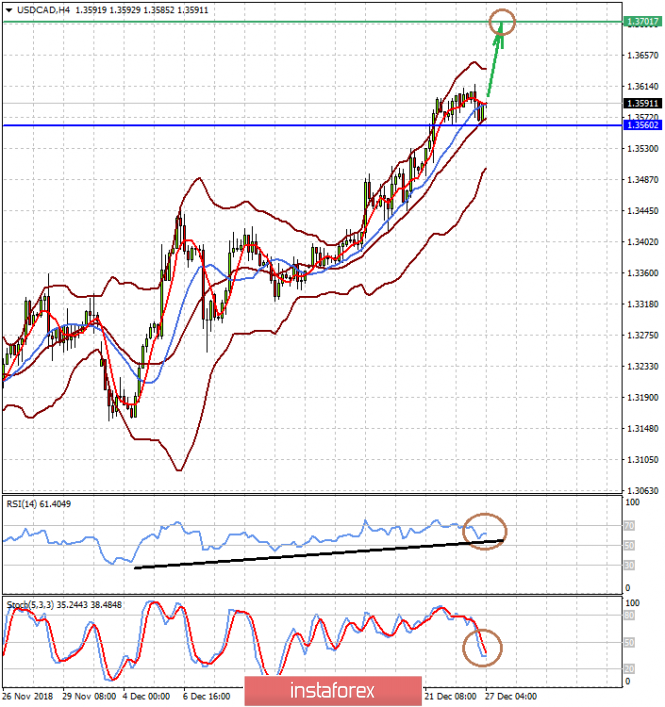Click the instaforex logo watermark
The width and height of the screenshot is (665, 707).
tap(332, 690)
